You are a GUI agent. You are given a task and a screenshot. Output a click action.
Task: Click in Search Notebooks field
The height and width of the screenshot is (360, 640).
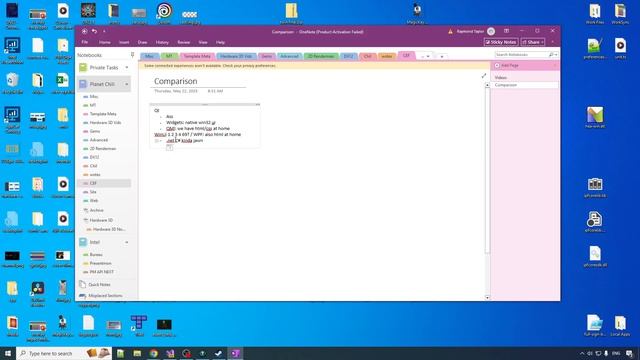pyautogui.click(x=522, y=55)
